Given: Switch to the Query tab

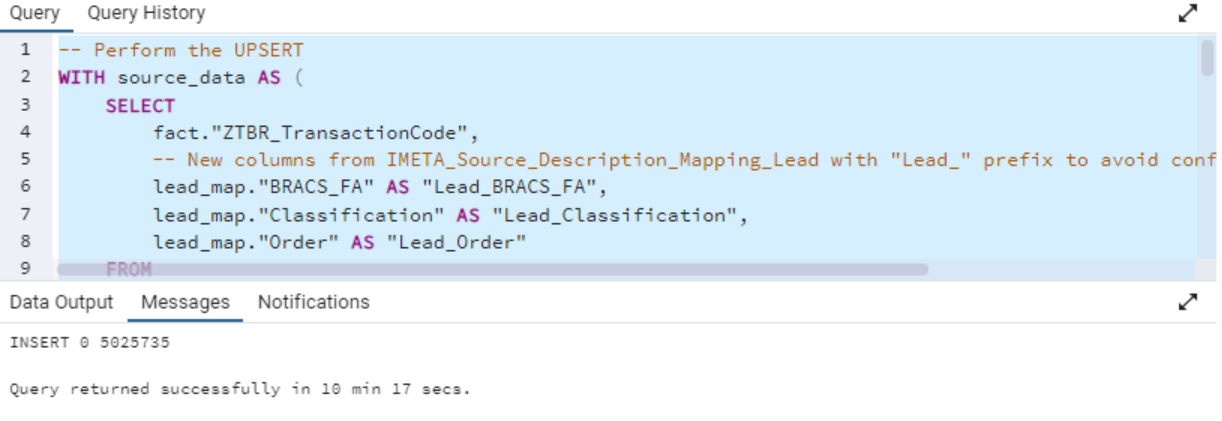Looking at the screenshot, I should 35,13.
